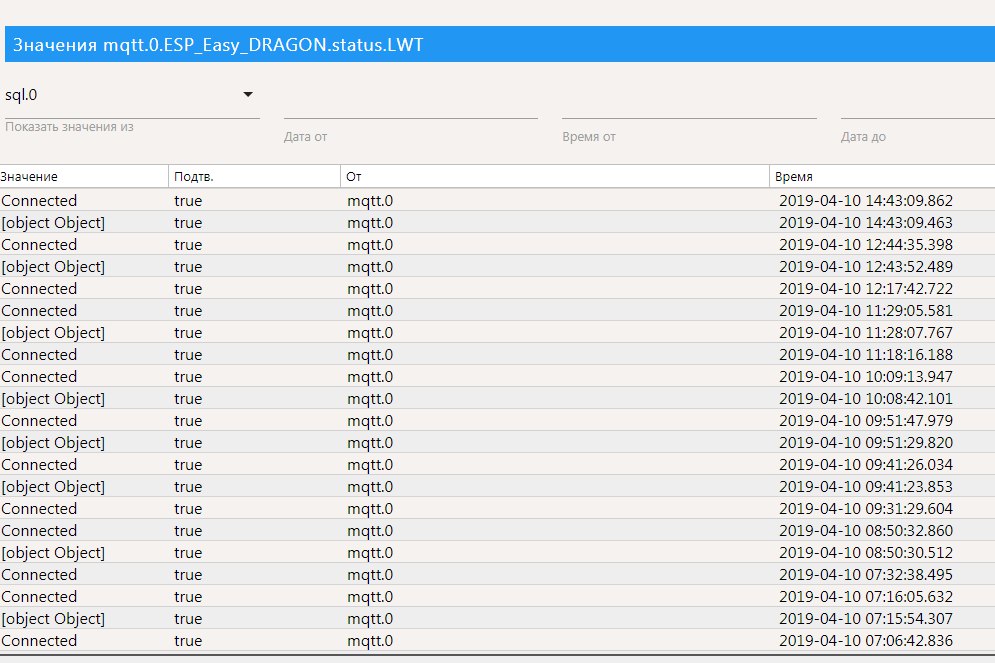The height and width of the screenshot is (663, 995).
Task: Select timestamp 2019-04-10 09:41:26.034
Action: [866, 464]
